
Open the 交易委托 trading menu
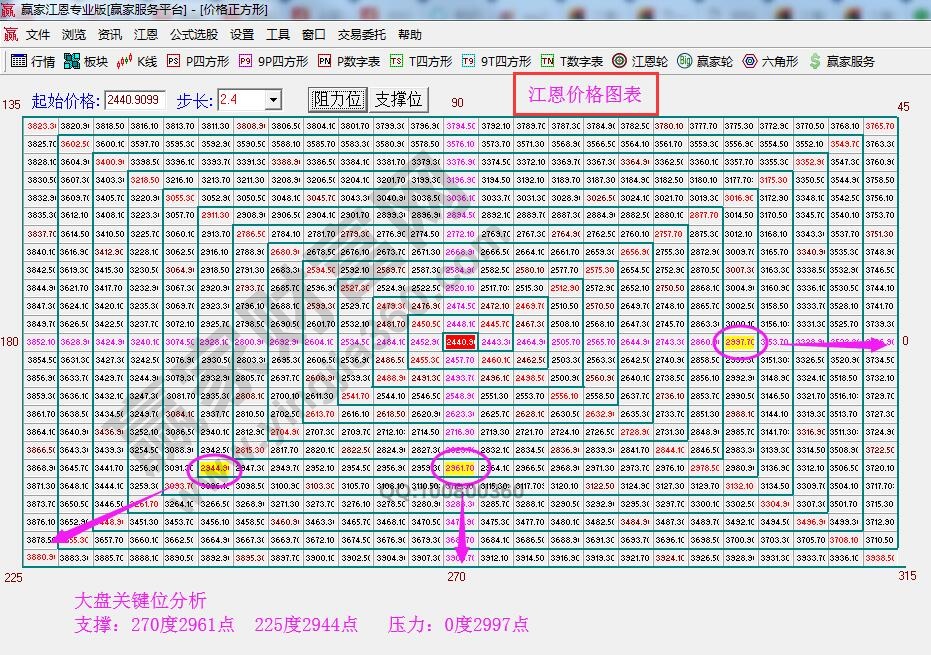click(359, 34)
